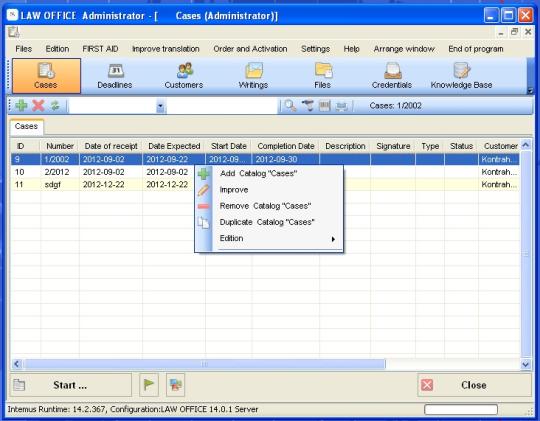Open the Cases module
The height and width of the screenshot is (421, 540).
tap(46, 76)
